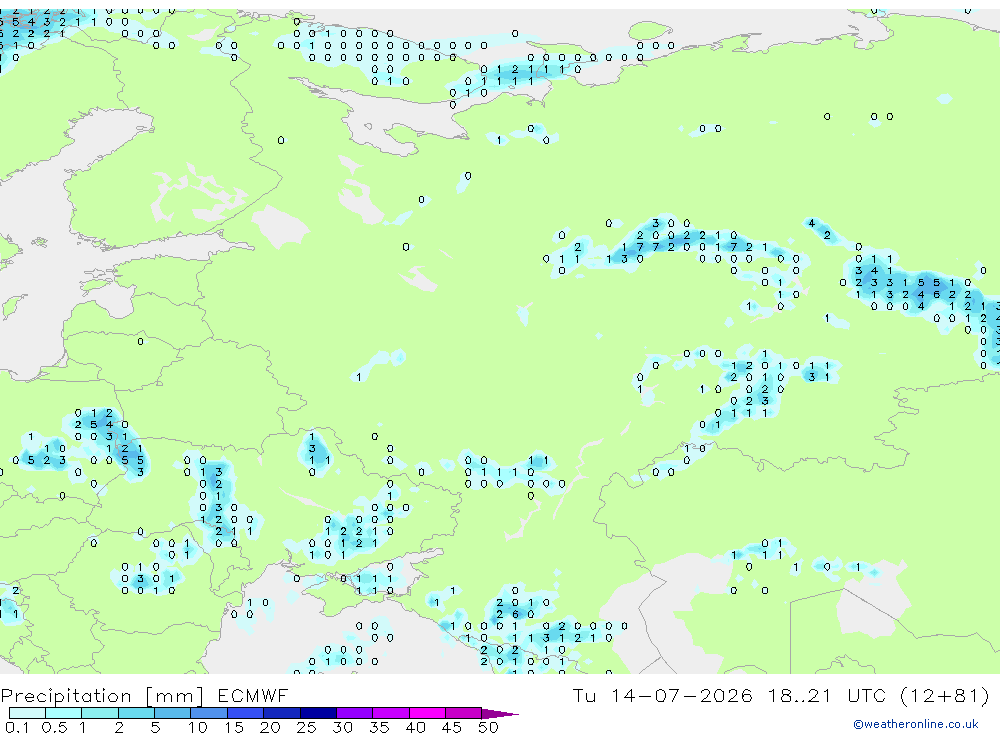Click the legend label '30'
The image size is (1000, 733).
point(342,727)
